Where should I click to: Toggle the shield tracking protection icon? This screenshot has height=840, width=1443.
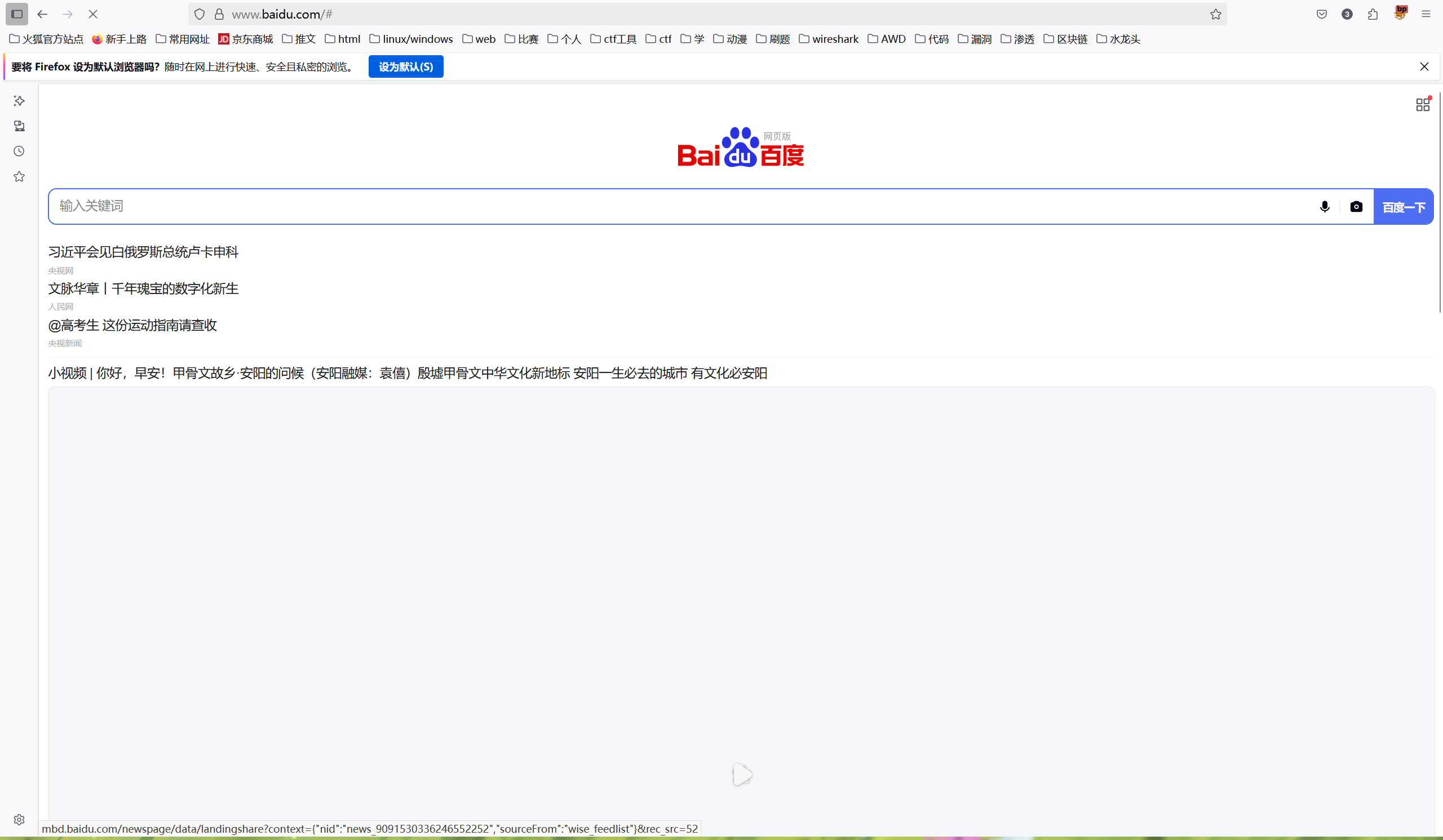coord(200,14)
